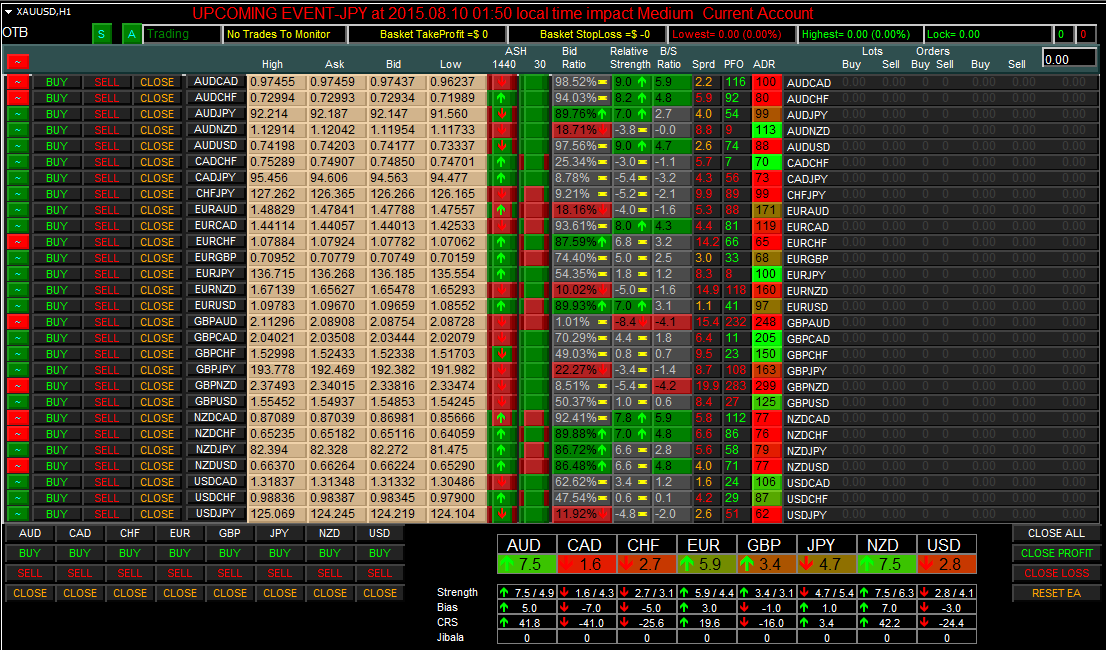The image size is (1106, 650).
Task: Click BUY under the CAD basket
Action: 80,553
